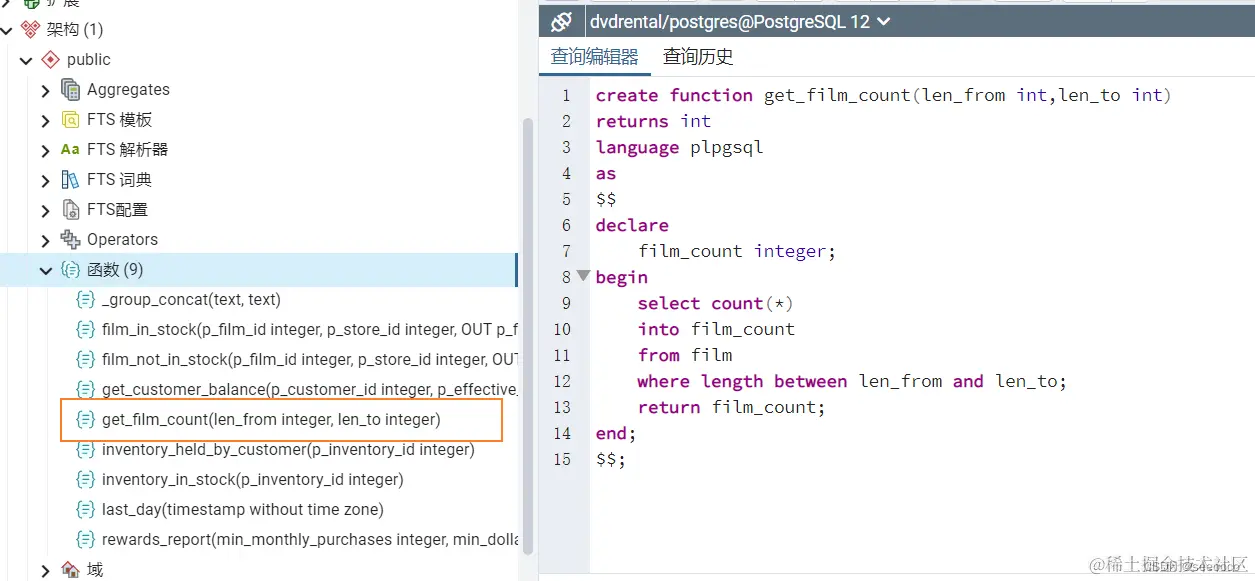Click the FTS 词典 icon
Screen dimensions: 1255x581
coord(70,180)
